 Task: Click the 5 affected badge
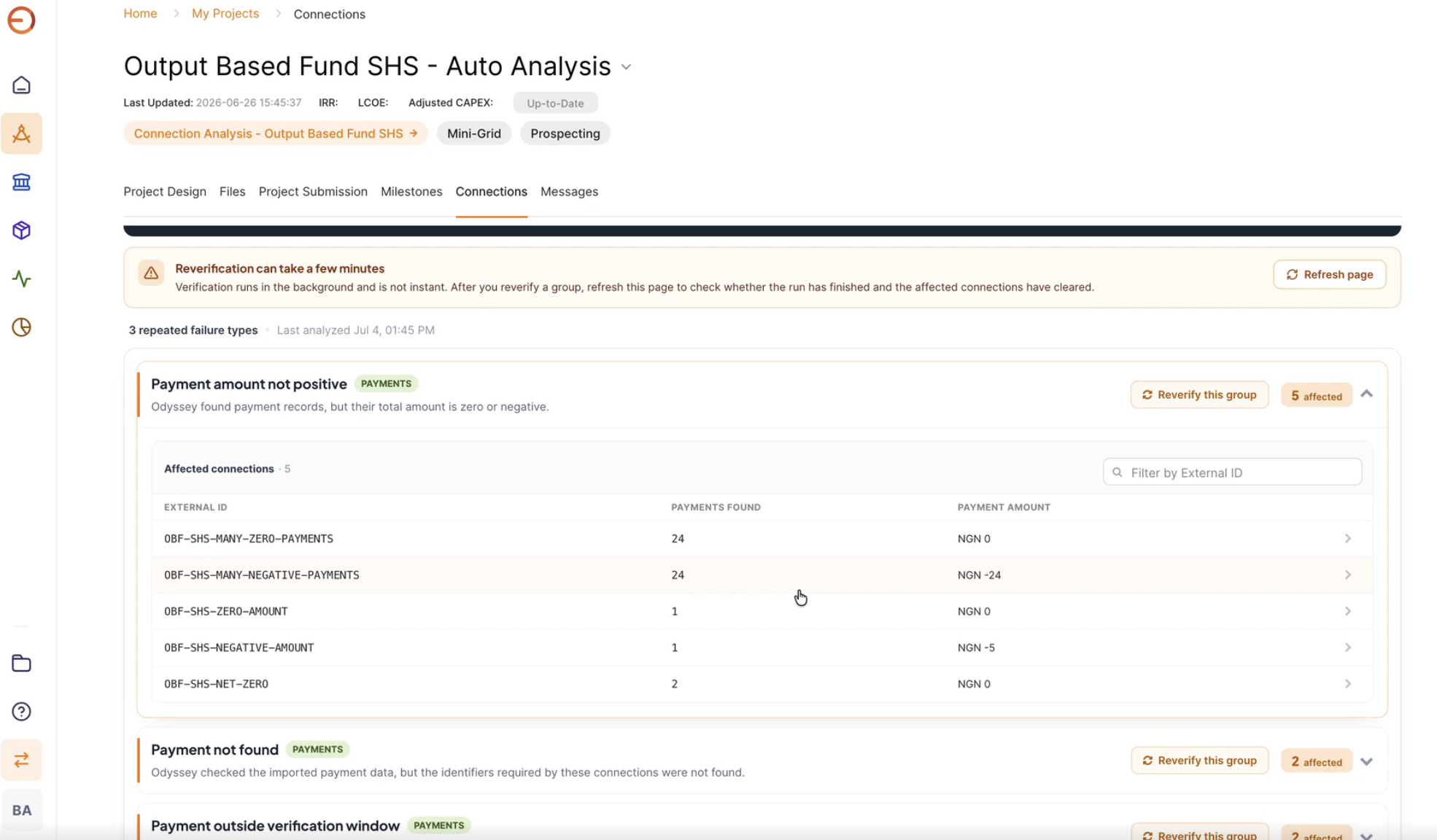(1317, 396)
